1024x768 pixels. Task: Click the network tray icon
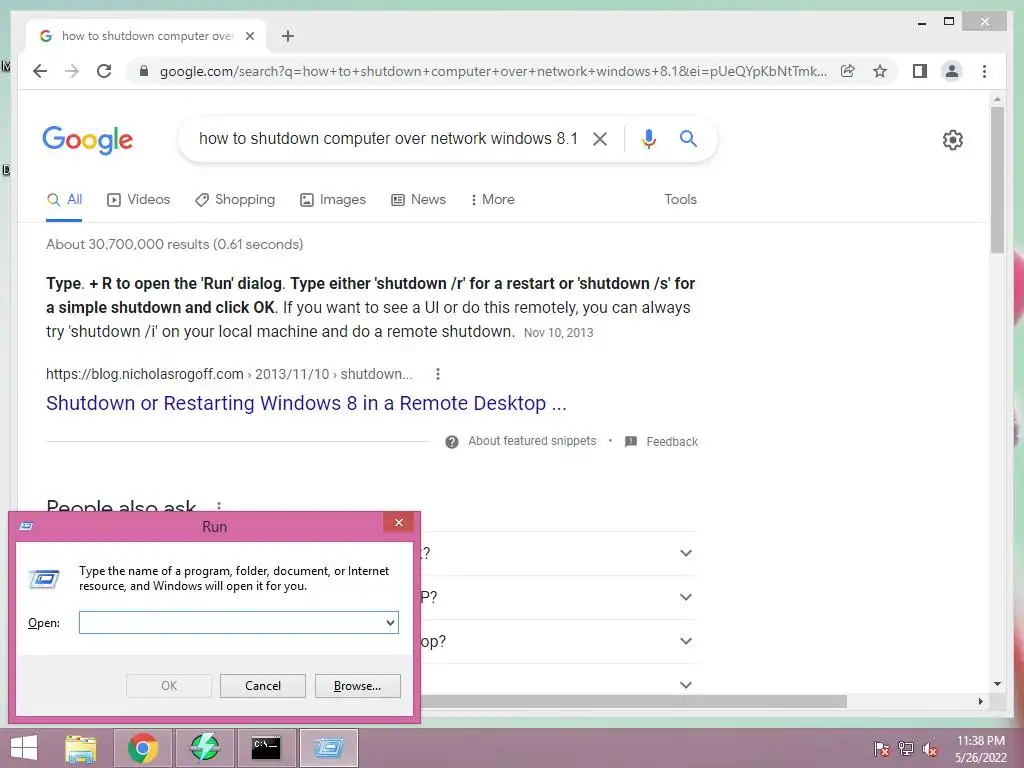click(906, 749)
